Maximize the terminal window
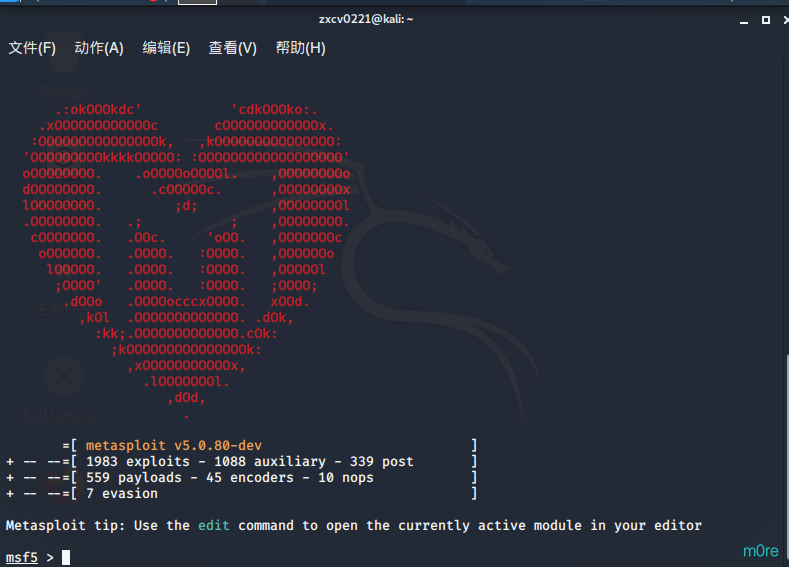This screenshot has height=567, width=789. pos(766,20)
